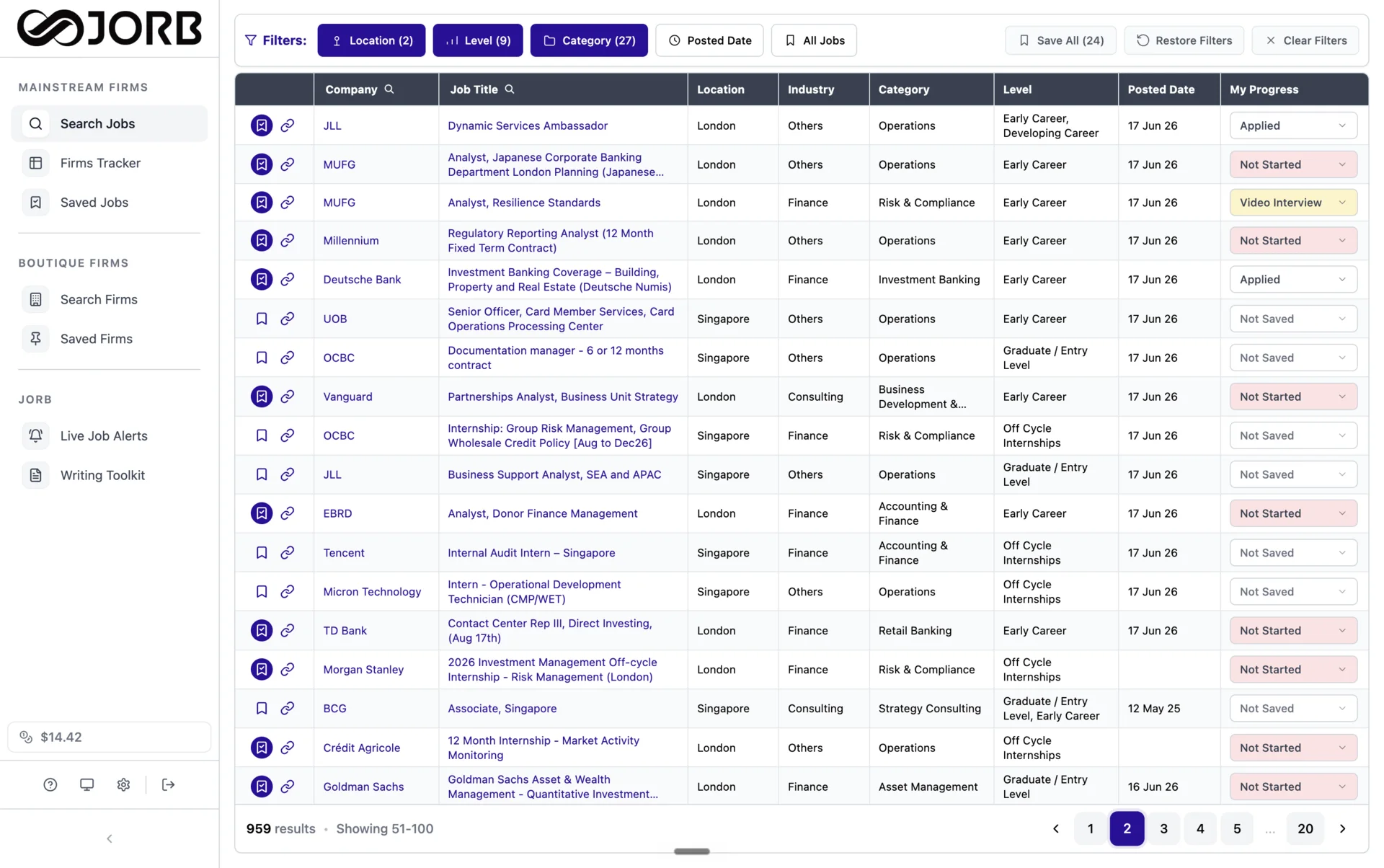Bookmark the Tencent Internal Audit Intern job
This screenshot has height=868, width=1384.
pos(262,553)
